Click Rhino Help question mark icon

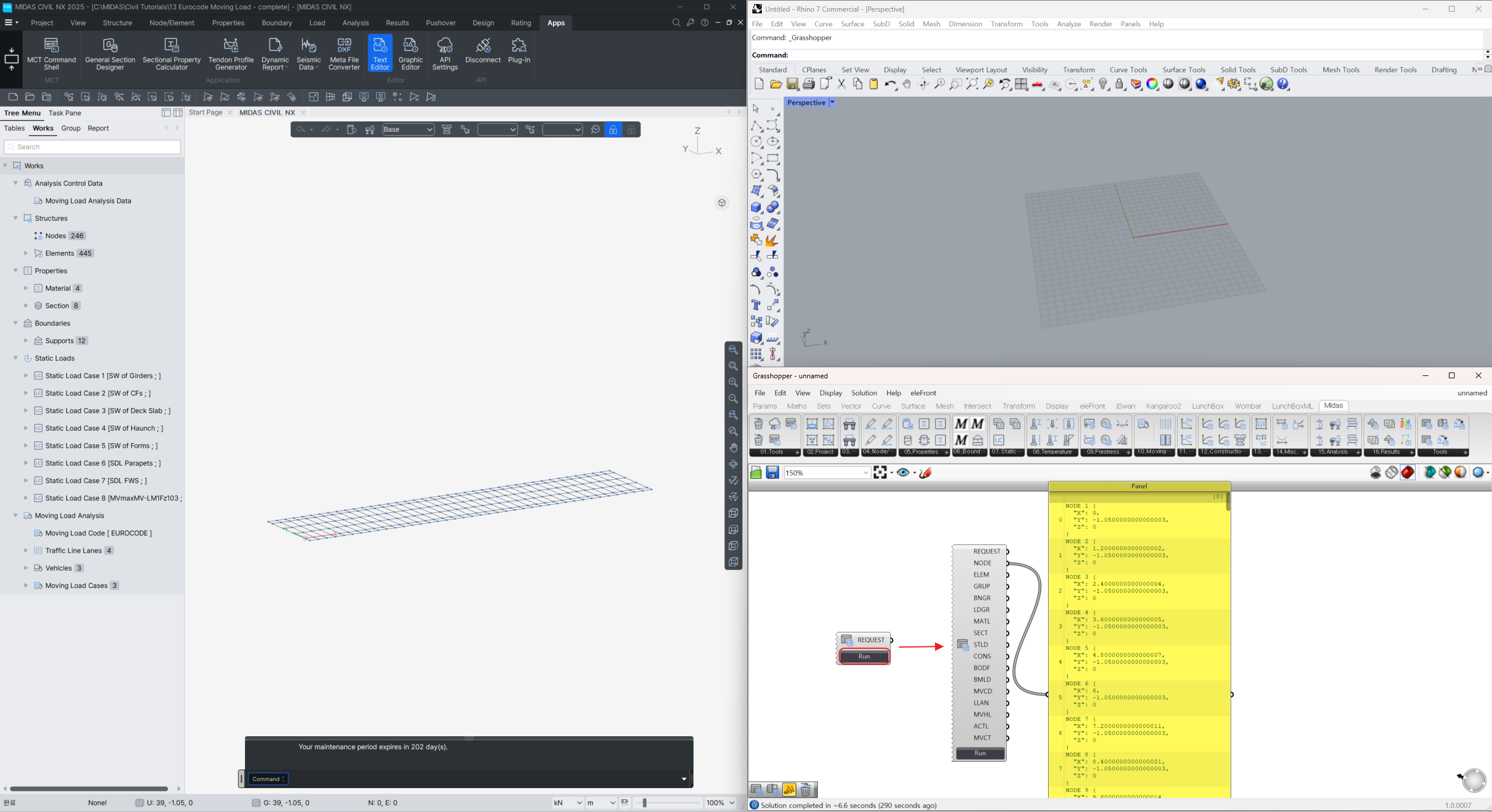coord(1283,85)
